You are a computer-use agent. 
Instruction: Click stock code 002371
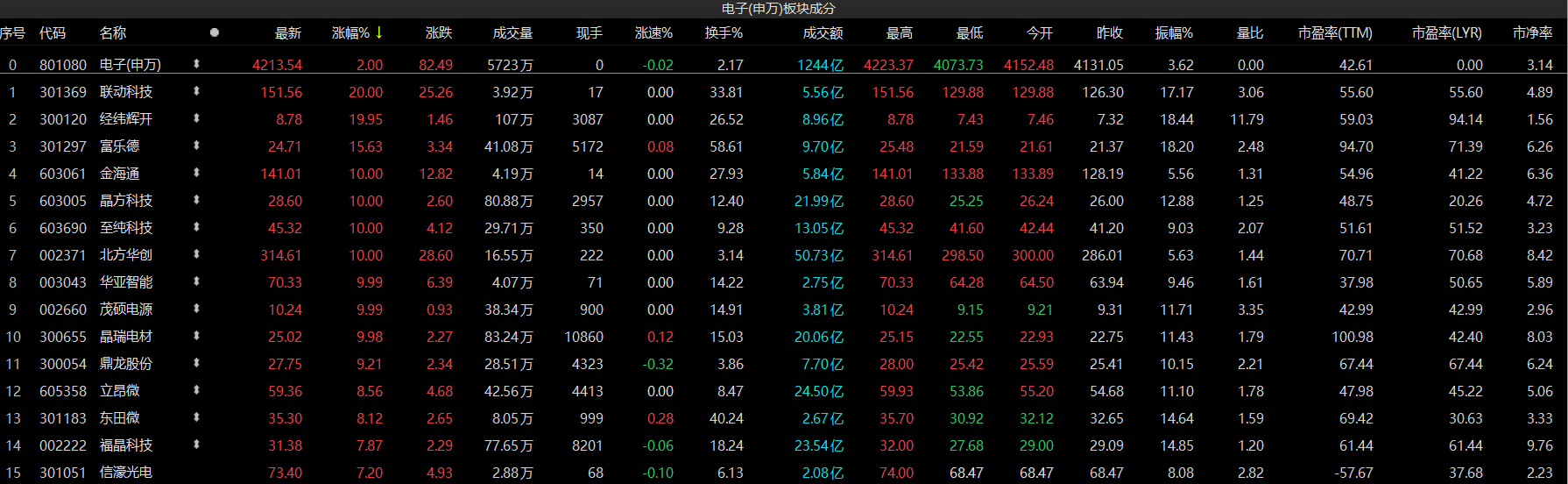(63, 255)
